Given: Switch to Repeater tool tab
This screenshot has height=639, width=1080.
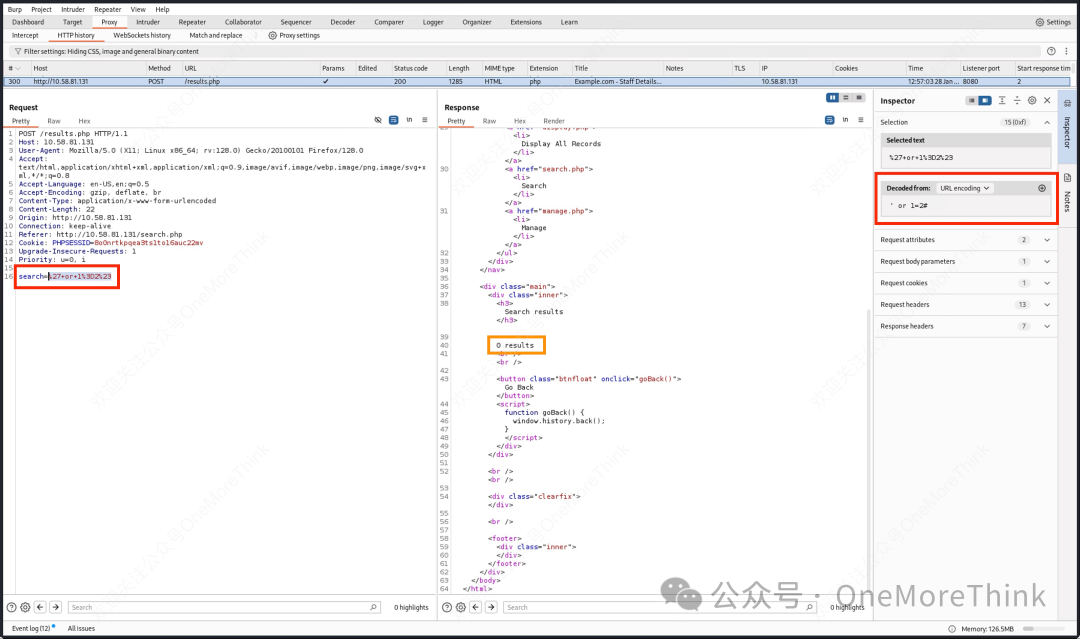Looking at the screenshot, I should (192, 22).
